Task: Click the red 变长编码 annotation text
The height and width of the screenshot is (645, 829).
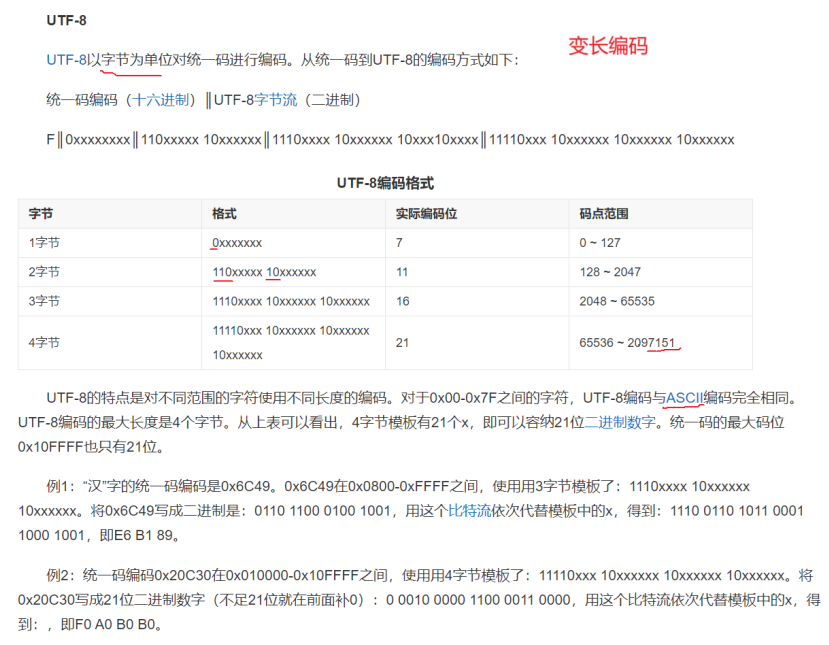Action: (608, 46)
